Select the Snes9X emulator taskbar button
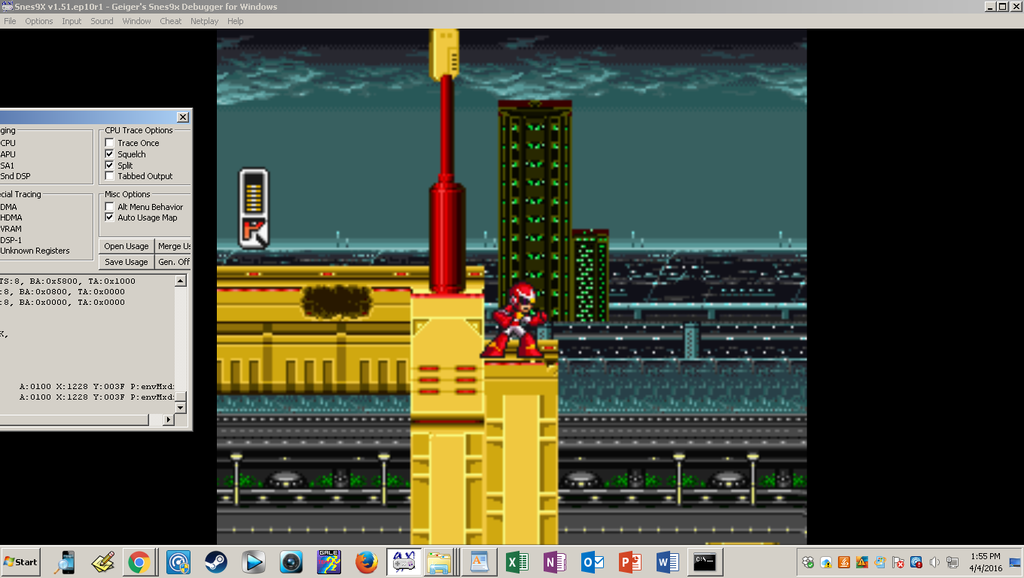1024x578 pixels. coord(404,562)
